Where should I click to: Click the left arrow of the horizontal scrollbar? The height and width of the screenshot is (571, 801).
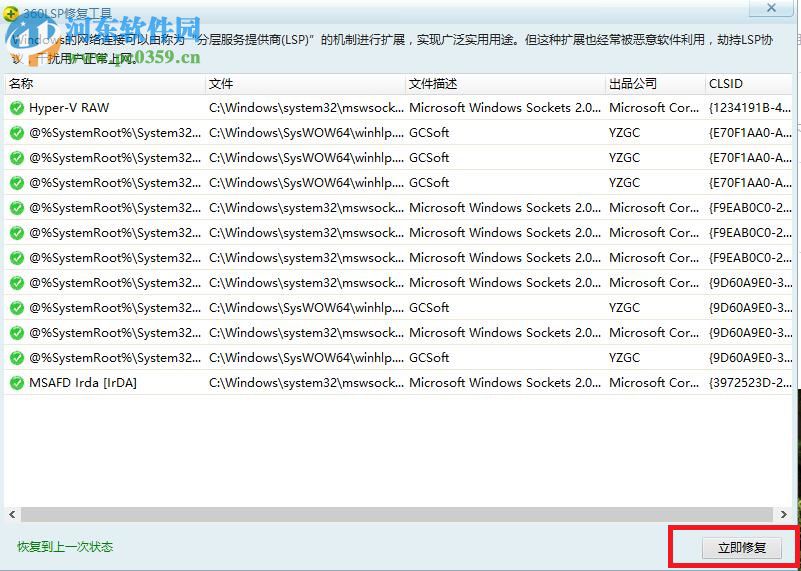12,514
